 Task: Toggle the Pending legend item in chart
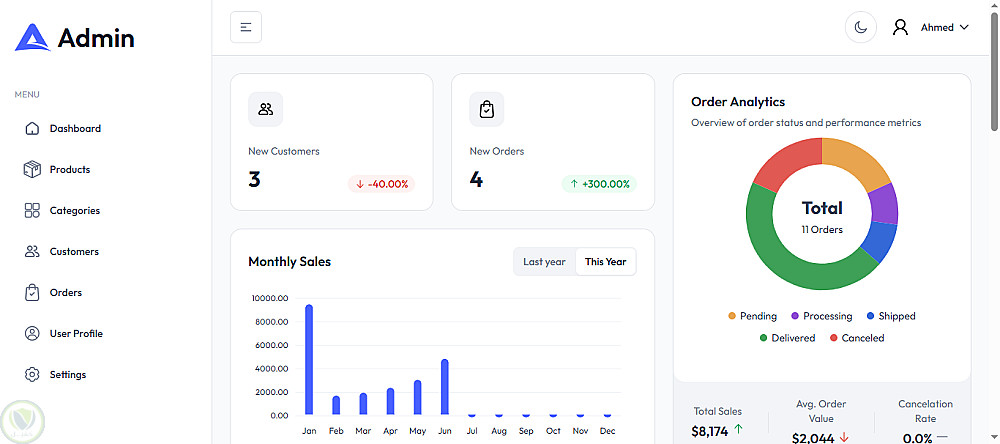[x=752, y=316]
